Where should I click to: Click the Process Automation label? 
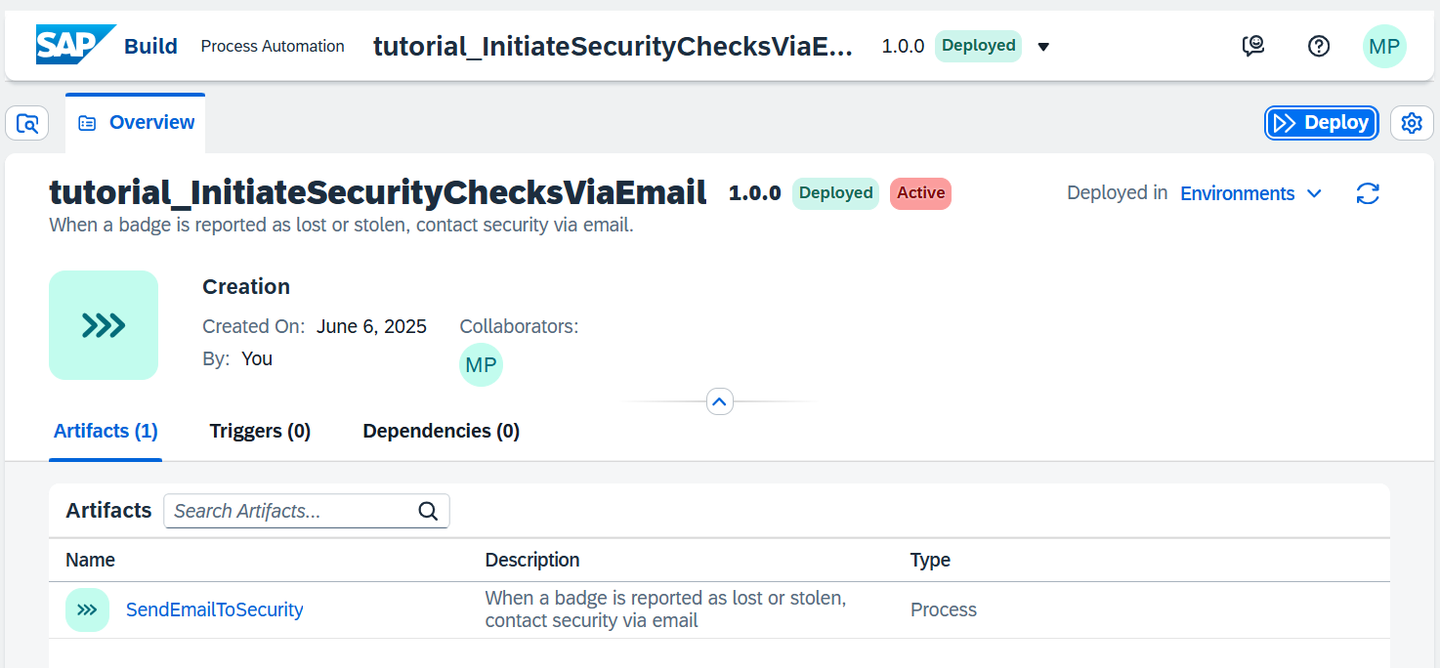[273, 46]
